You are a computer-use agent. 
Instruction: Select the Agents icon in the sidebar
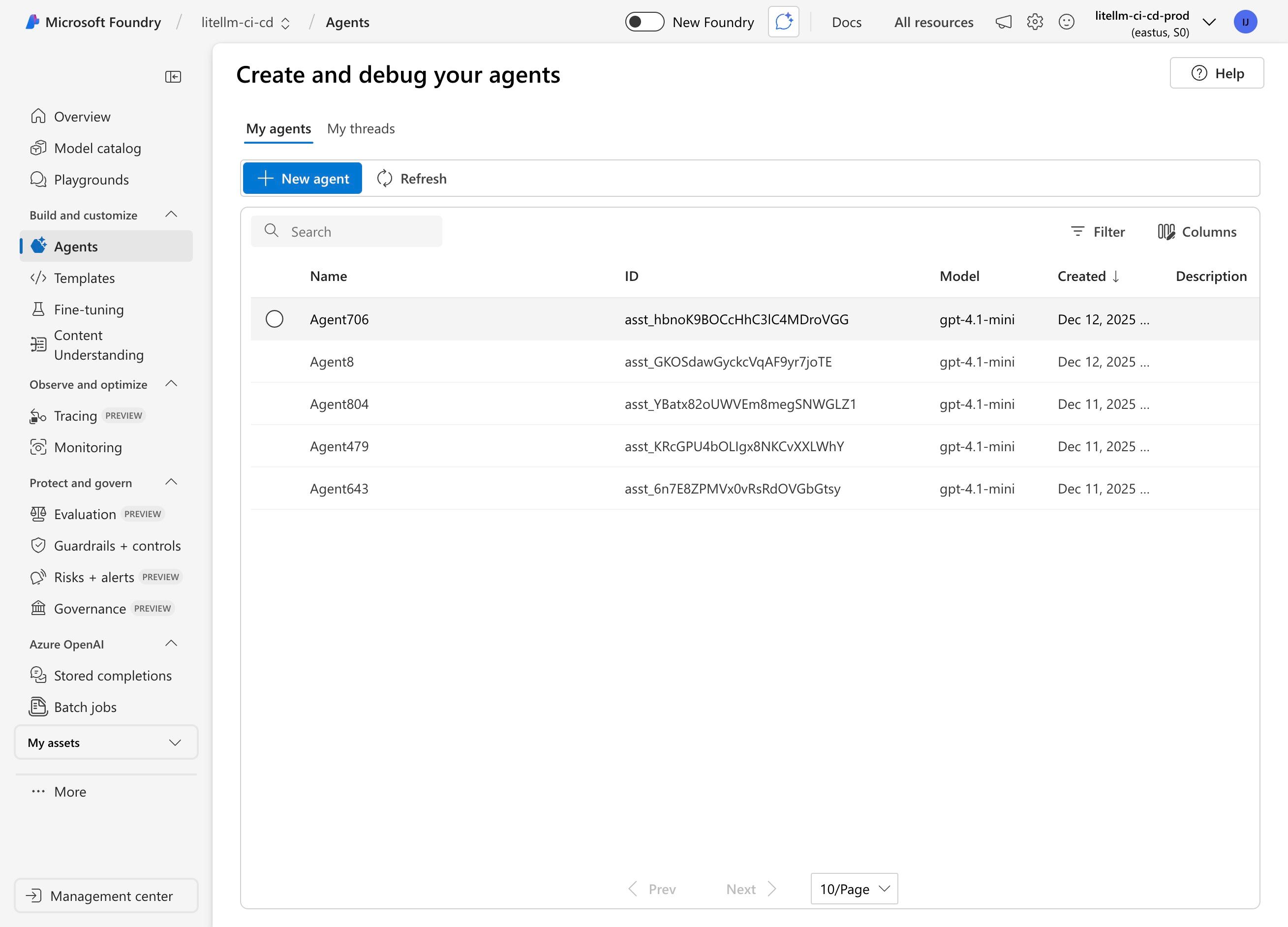tap(38, 246)
